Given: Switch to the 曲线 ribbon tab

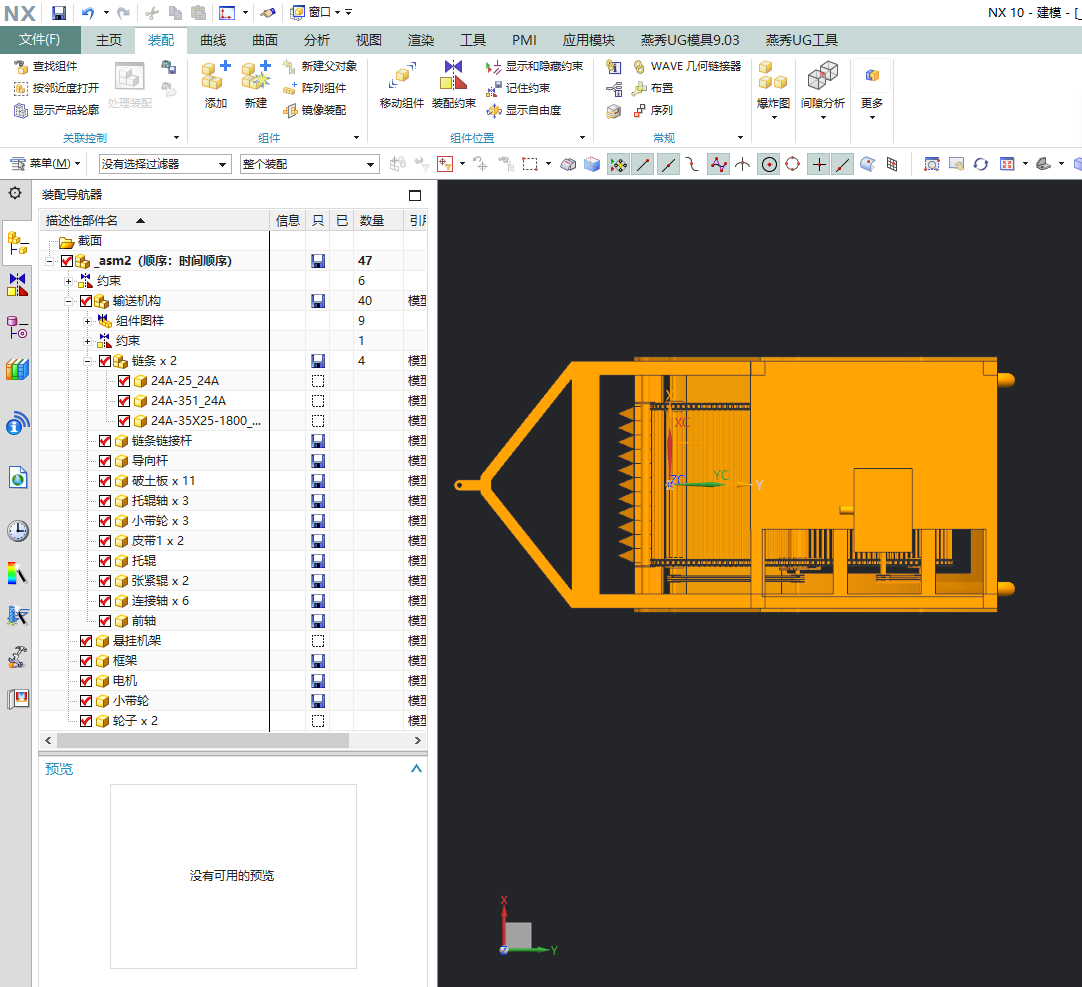Looking at the screenshot, I should pos(212,40).
